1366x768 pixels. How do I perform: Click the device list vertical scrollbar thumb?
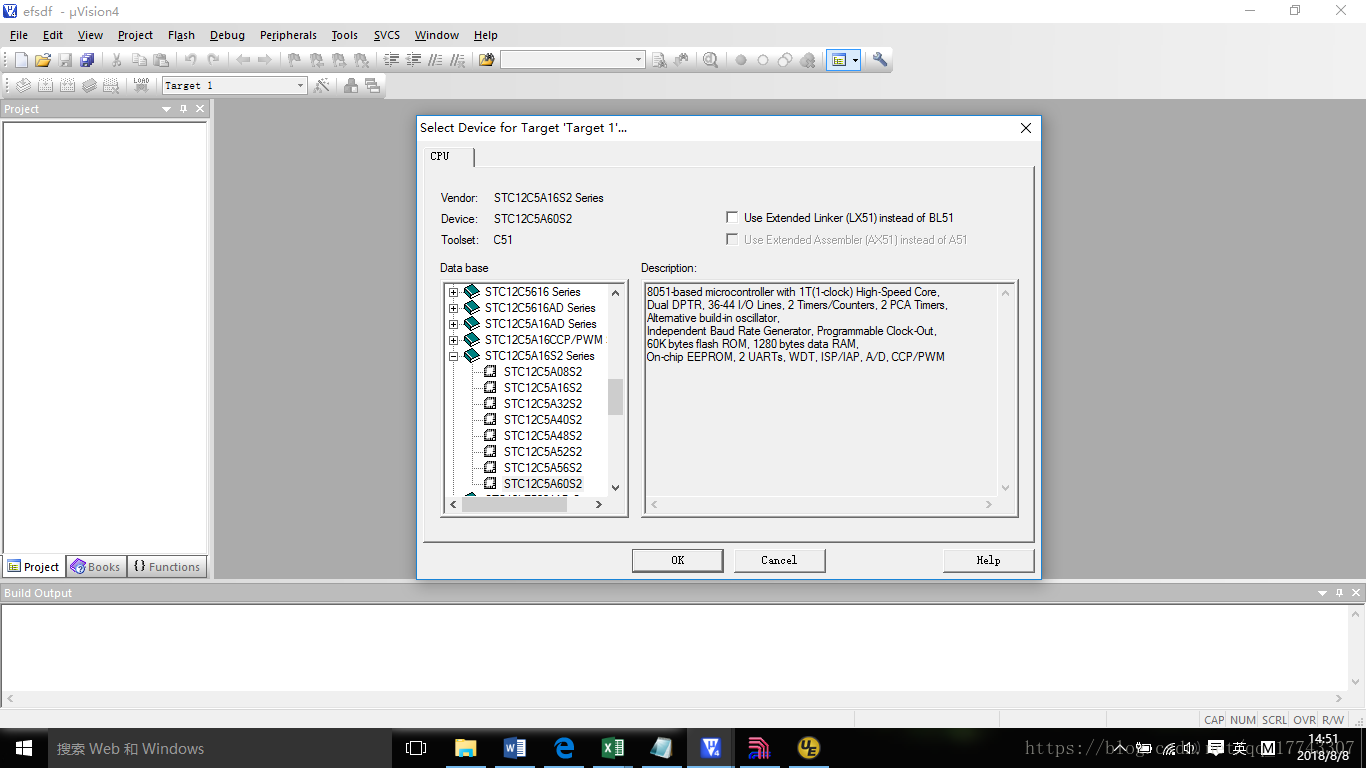tap(615, 396)
